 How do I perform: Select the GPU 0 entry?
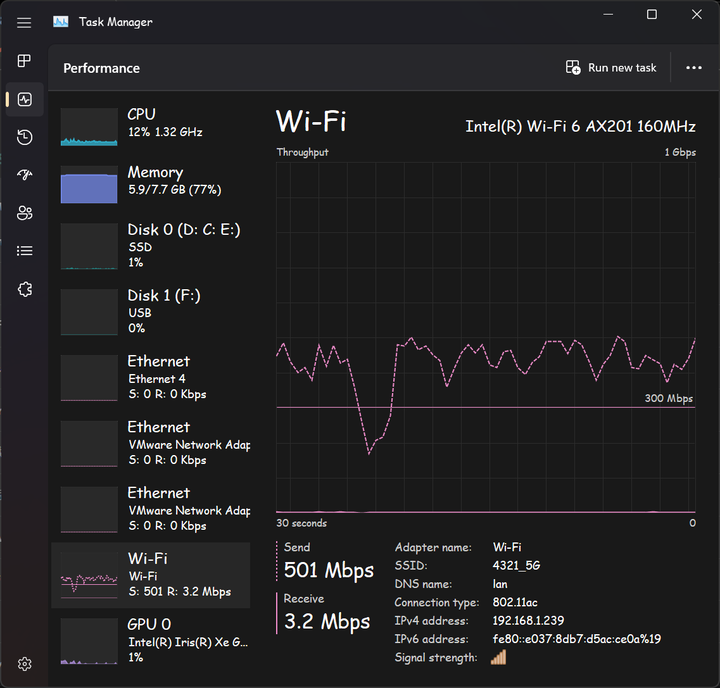click(x=151, y=641)
